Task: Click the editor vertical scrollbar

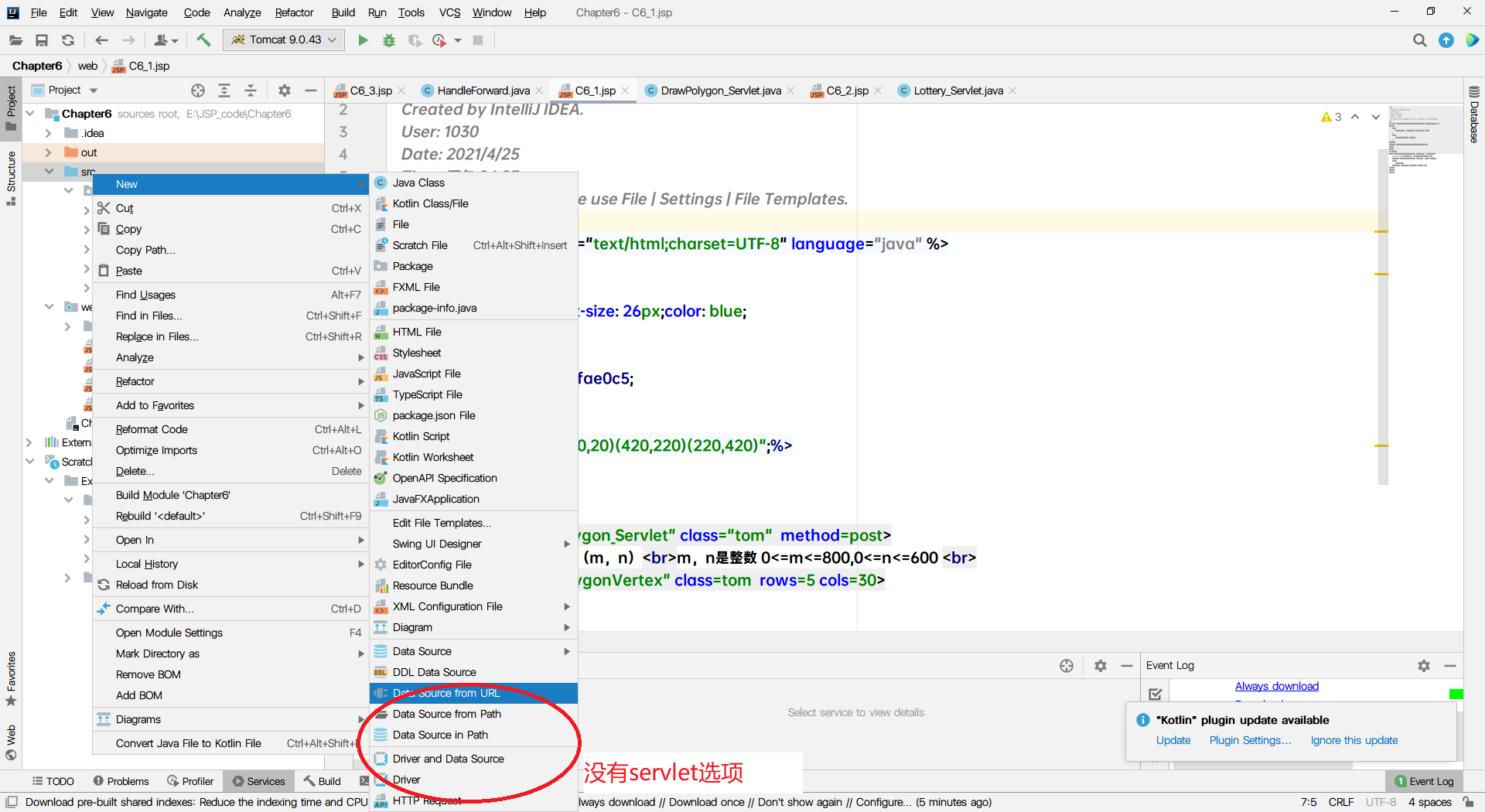Action: coord(1383,317)
